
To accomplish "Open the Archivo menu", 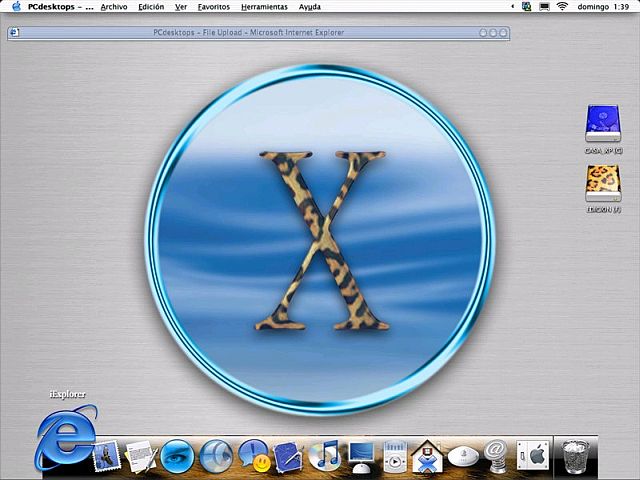I will (x=114, y=6).
